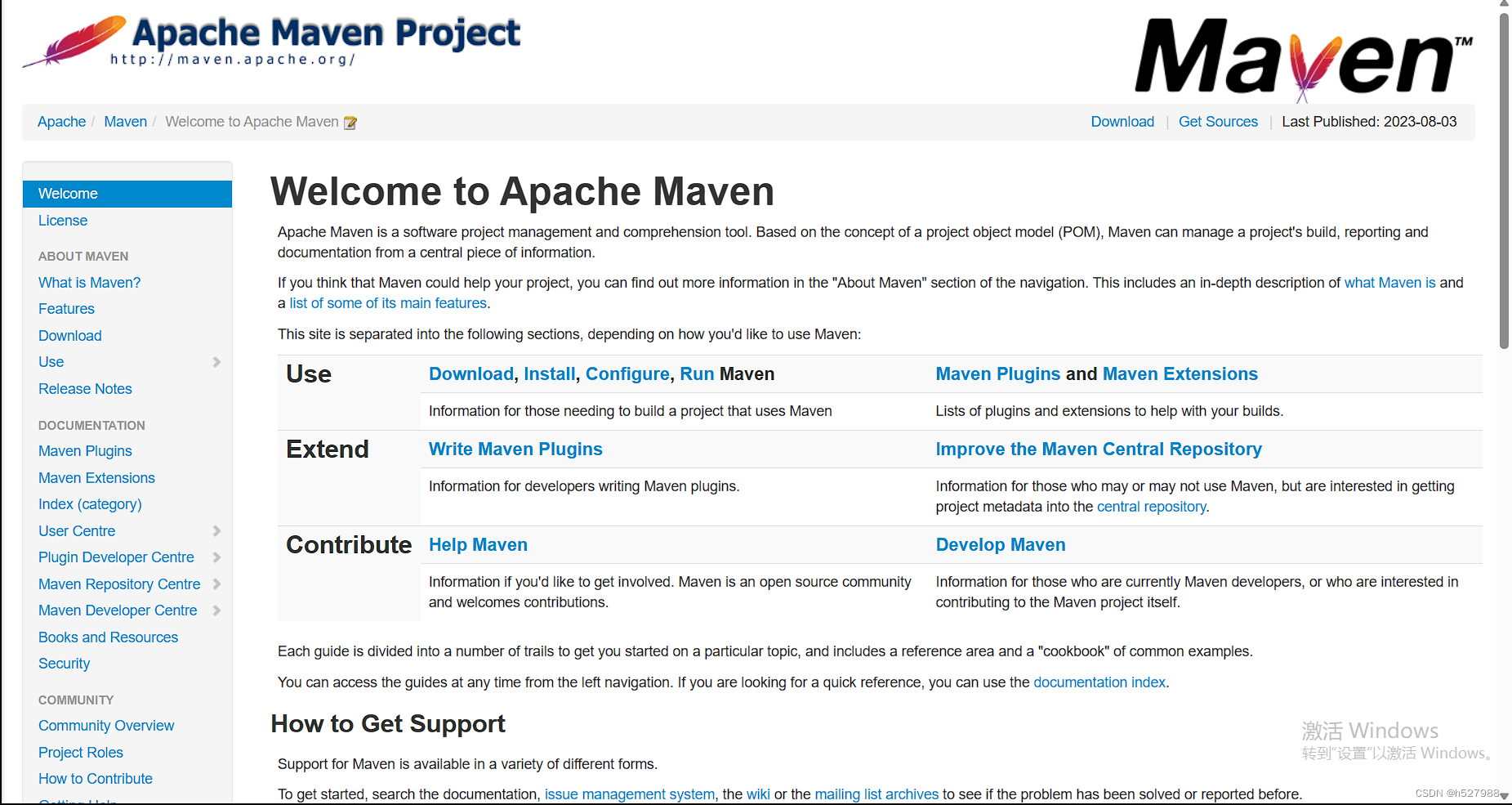Image resolution: width=1512 pixels, height=805 pixels.
Task: Click Download link in Use table row
Action: click(x=471, y=374)
